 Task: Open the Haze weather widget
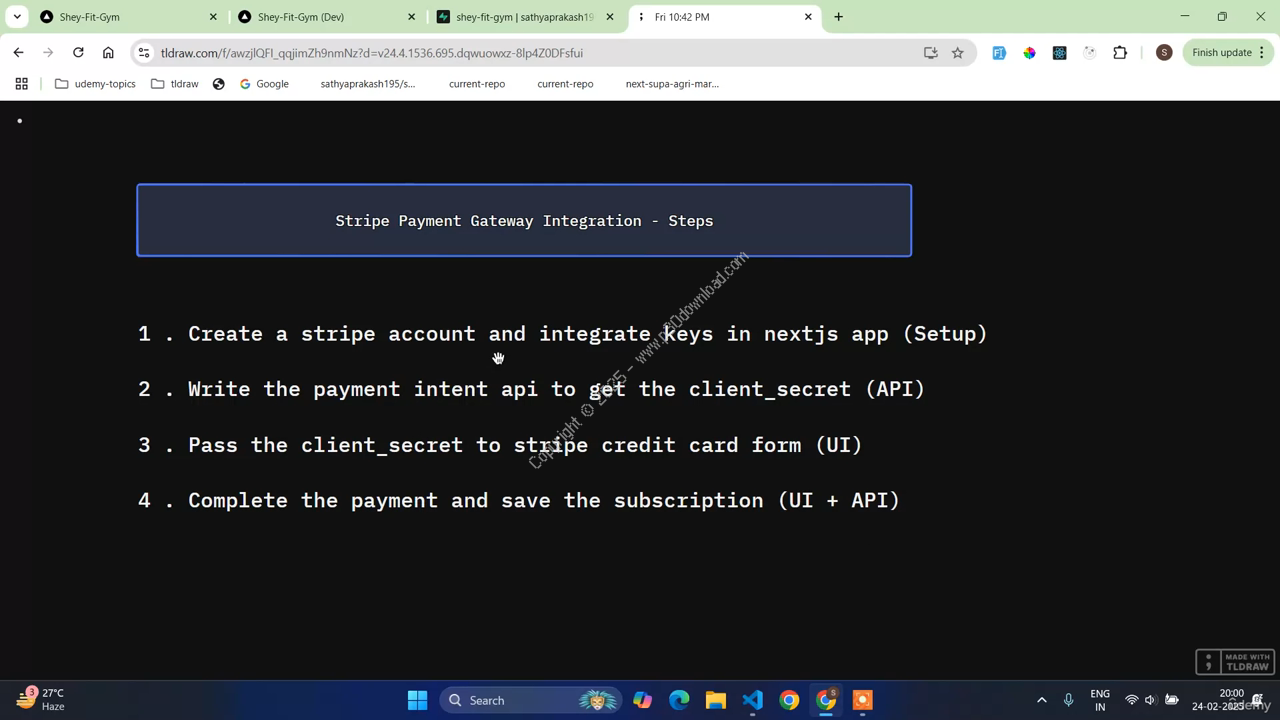(42, 699)
